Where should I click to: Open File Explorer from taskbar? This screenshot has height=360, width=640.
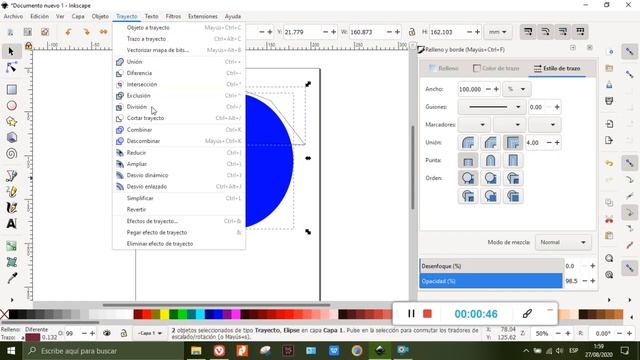tap(196, 351)
